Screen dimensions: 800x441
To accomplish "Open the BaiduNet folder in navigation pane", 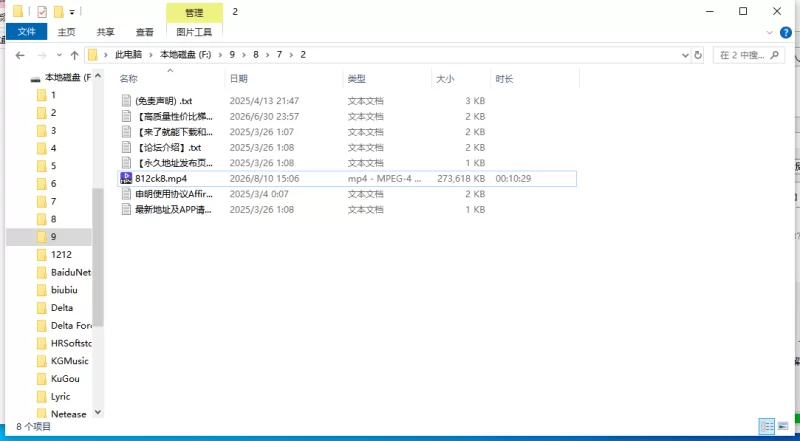I will tap(70, 272).
